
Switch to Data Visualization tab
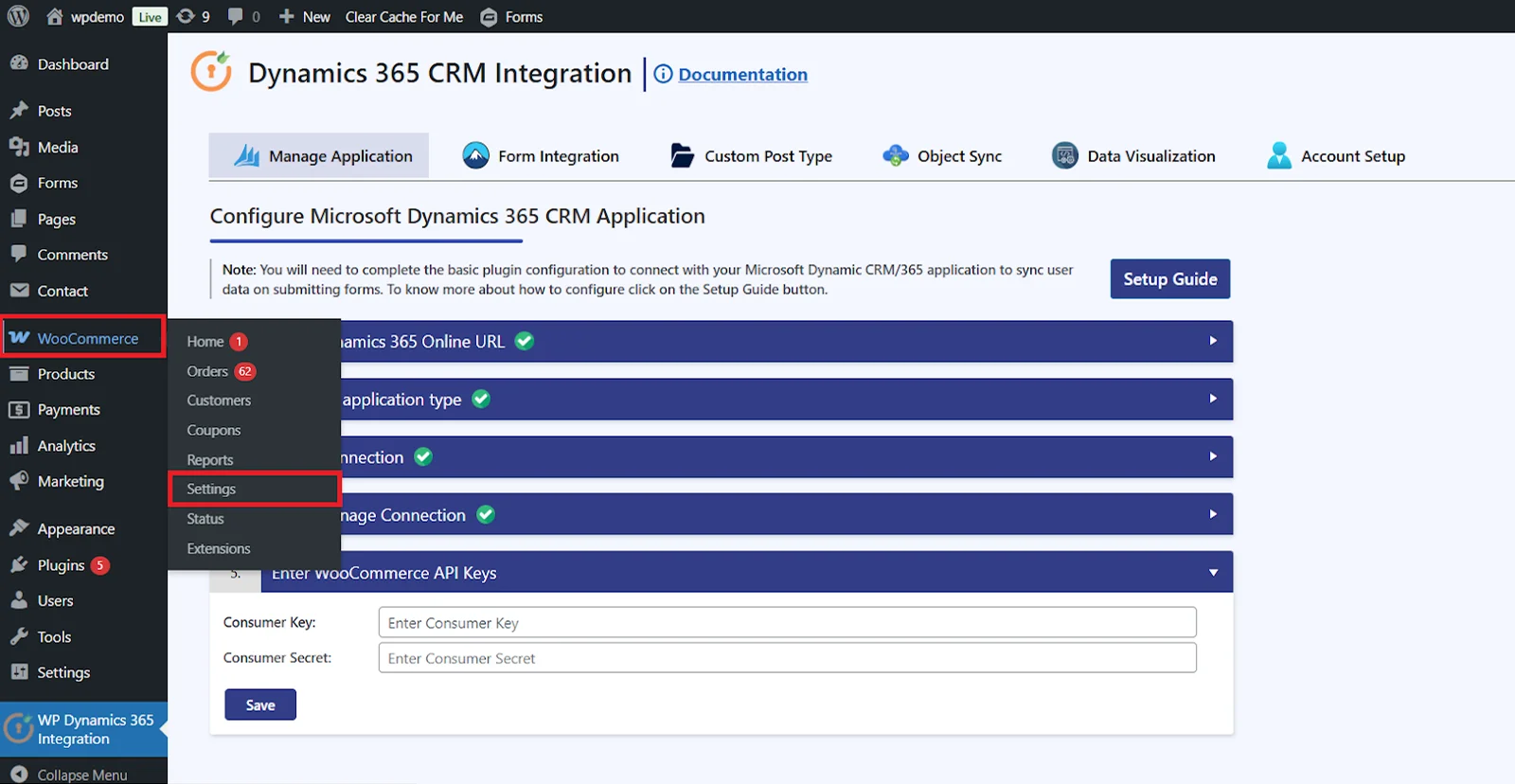(1132, 155)
